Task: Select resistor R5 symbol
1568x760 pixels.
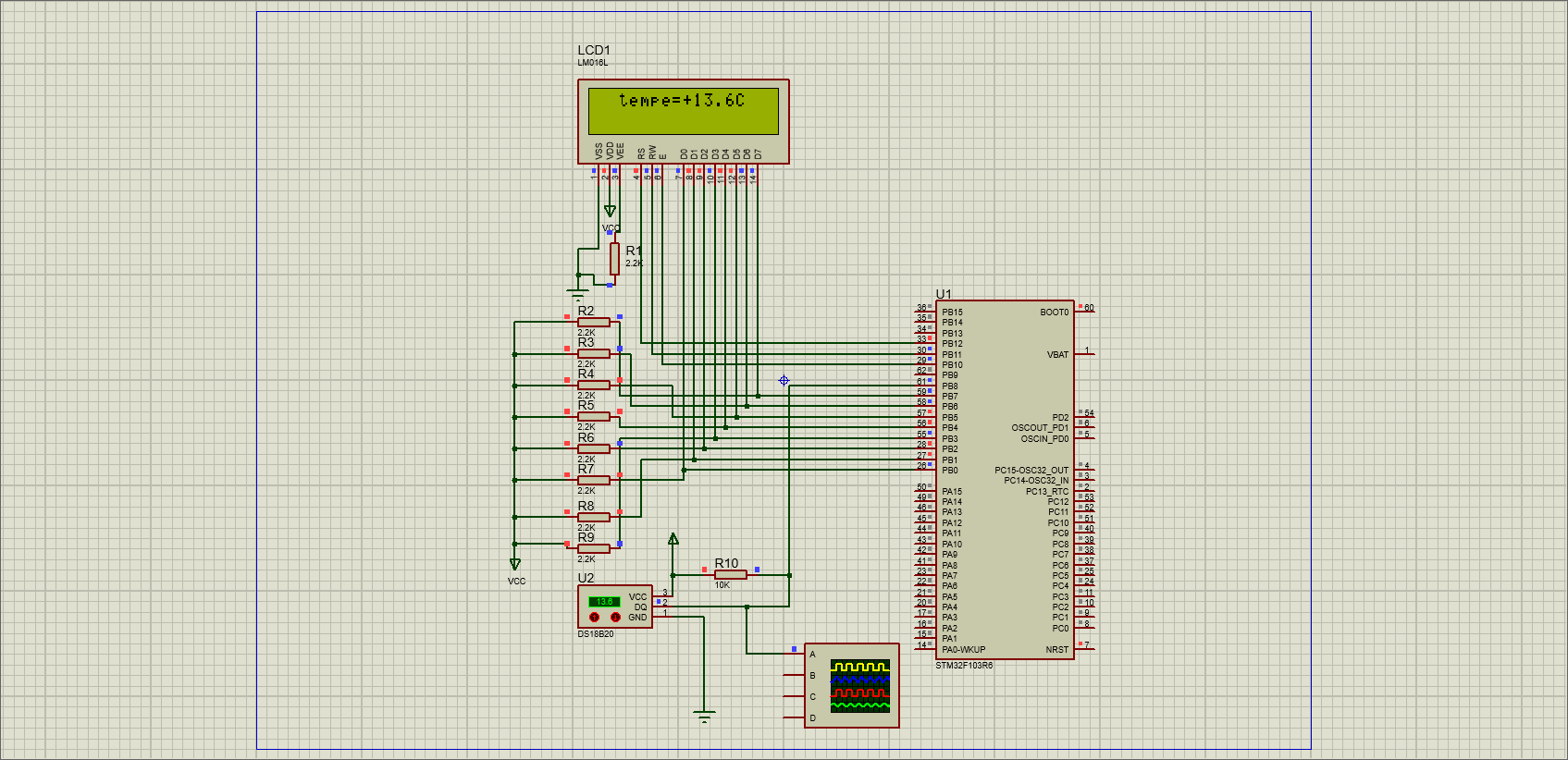Action: pos(593,416)
